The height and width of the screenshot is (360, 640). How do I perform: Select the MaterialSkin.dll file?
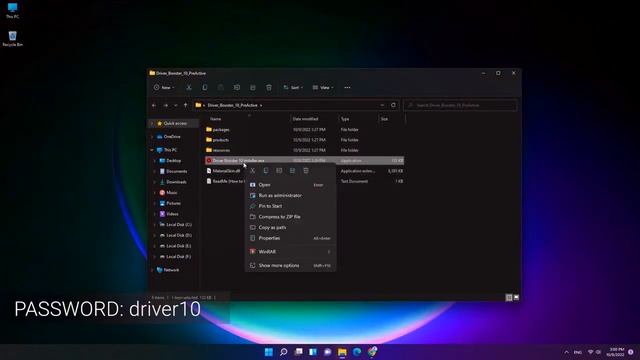click(x=226, y=171)
